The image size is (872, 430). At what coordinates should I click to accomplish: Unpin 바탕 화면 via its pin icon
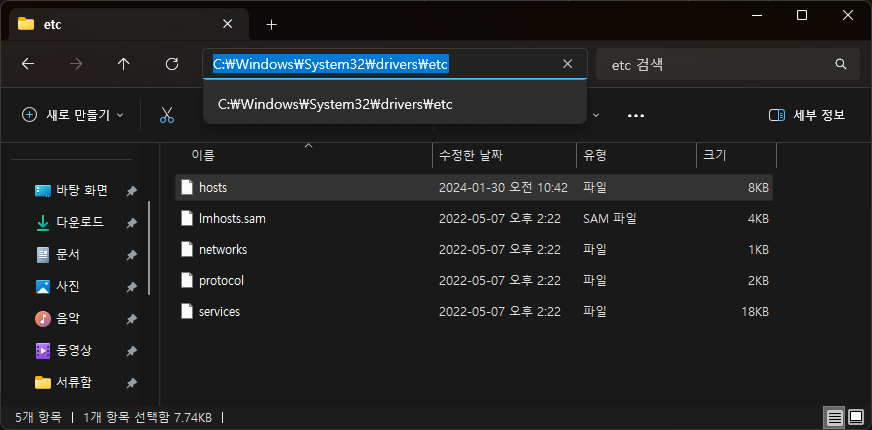click(131, 191)
